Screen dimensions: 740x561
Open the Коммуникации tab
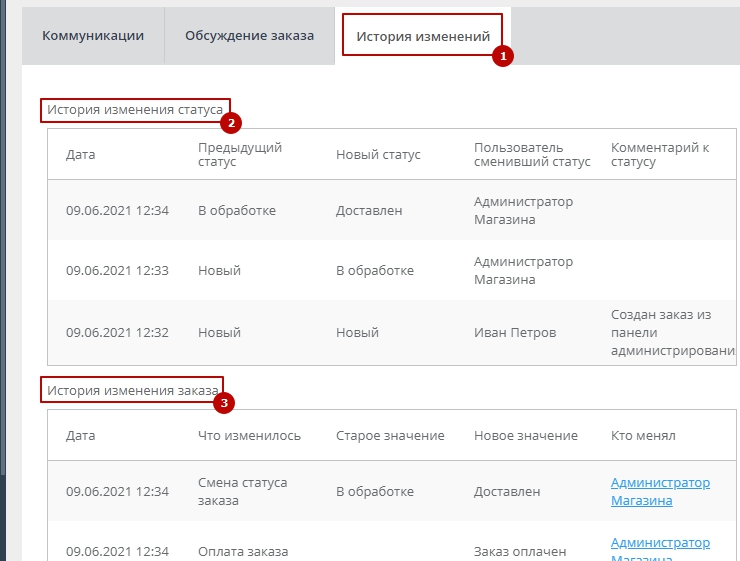coord(93,36)
